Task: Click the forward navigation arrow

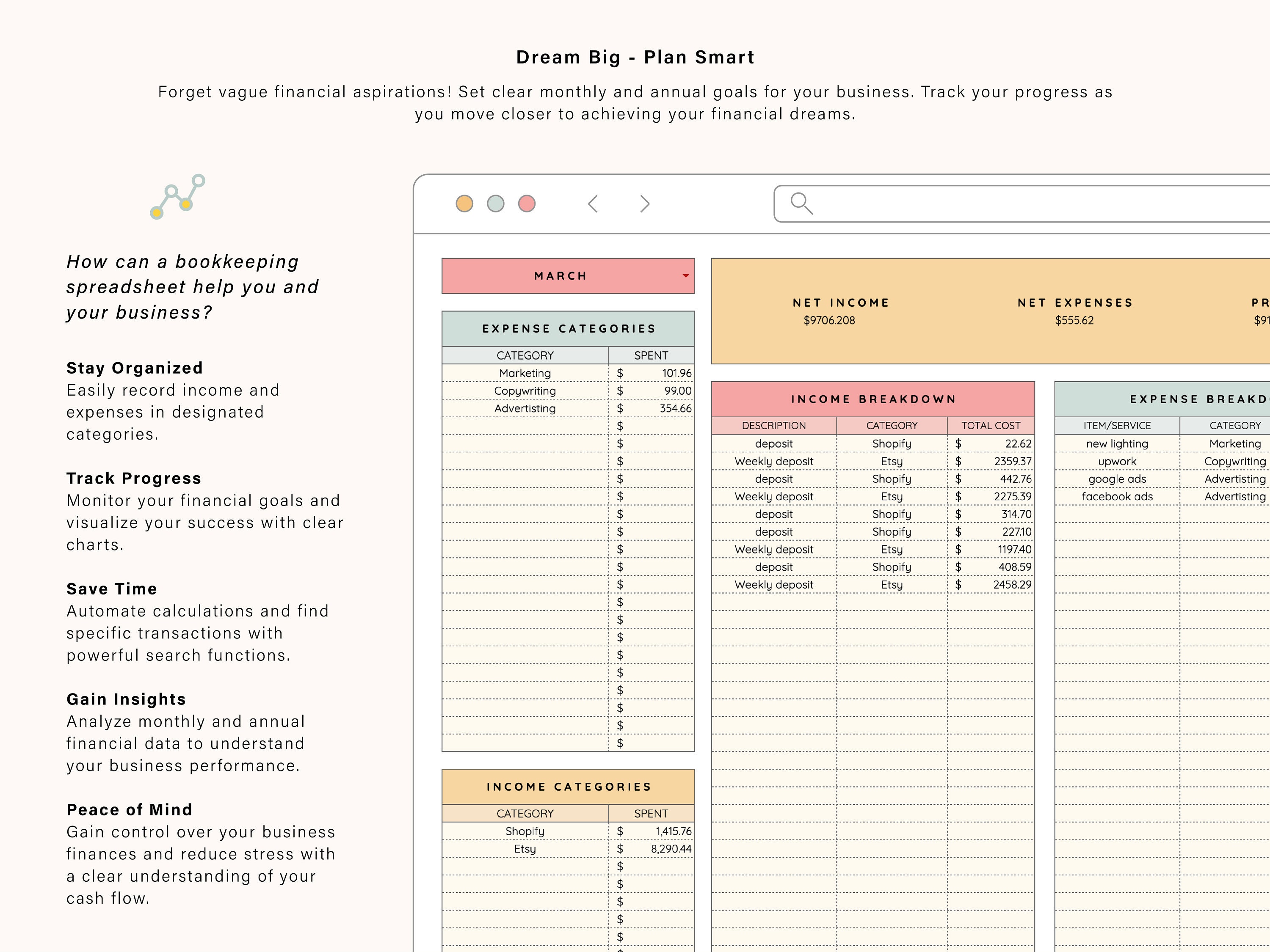Action: (x=644, y=203)
